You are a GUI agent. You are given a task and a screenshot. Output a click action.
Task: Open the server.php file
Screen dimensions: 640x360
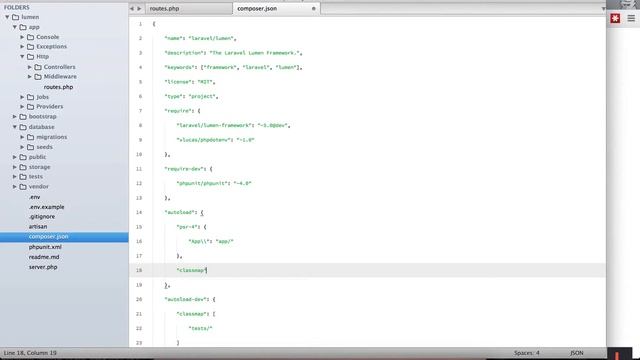(43, 267)
